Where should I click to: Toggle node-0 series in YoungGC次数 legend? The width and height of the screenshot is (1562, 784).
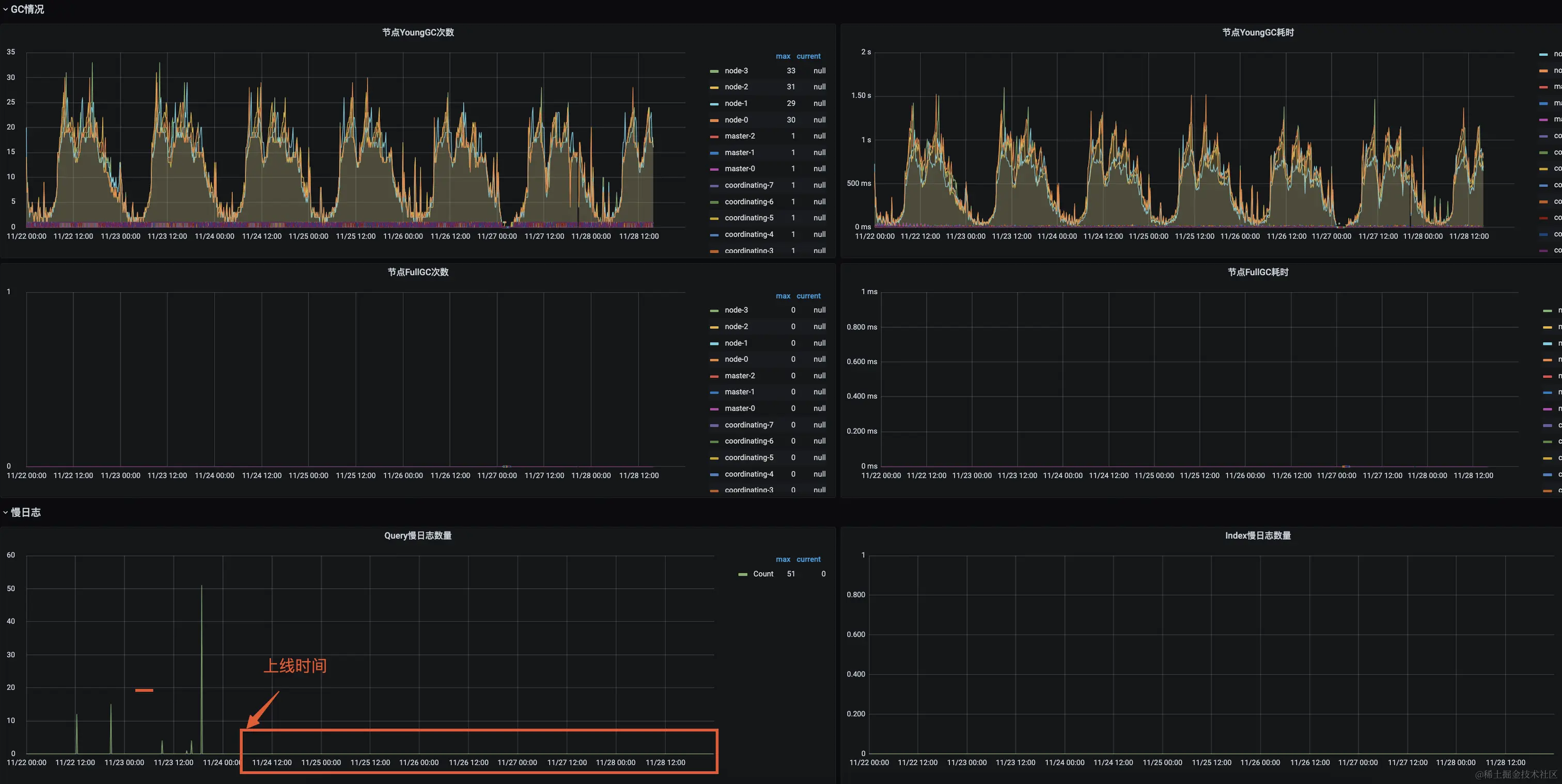point(736,120)
